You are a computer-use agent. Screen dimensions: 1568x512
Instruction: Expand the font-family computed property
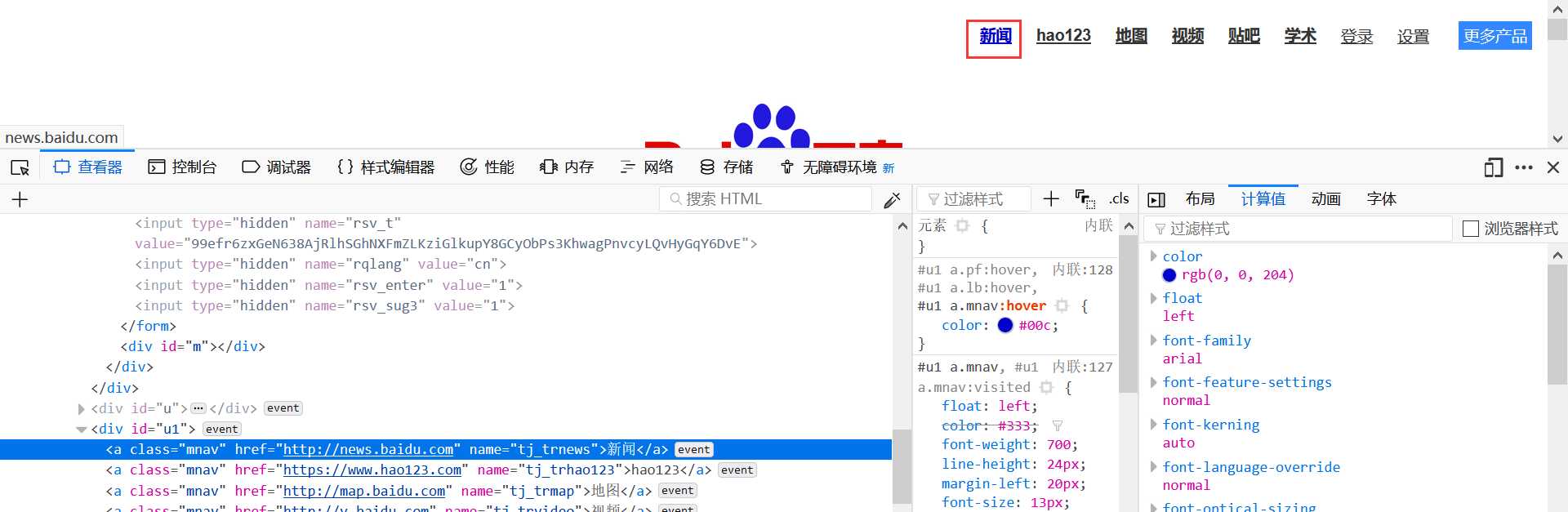tap(1154, 340)
